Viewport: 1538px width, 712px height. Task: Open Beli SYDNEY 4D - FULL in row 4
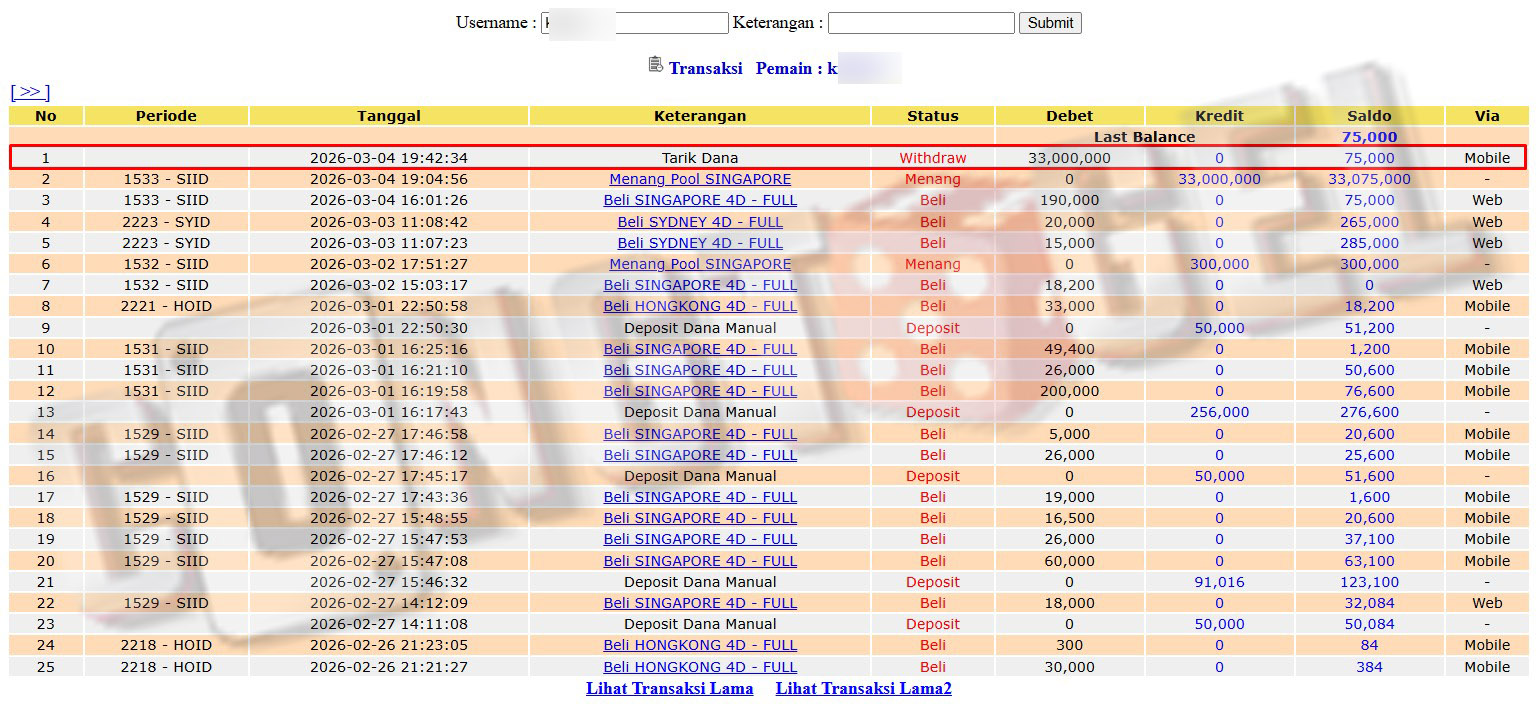click(700, 222)
